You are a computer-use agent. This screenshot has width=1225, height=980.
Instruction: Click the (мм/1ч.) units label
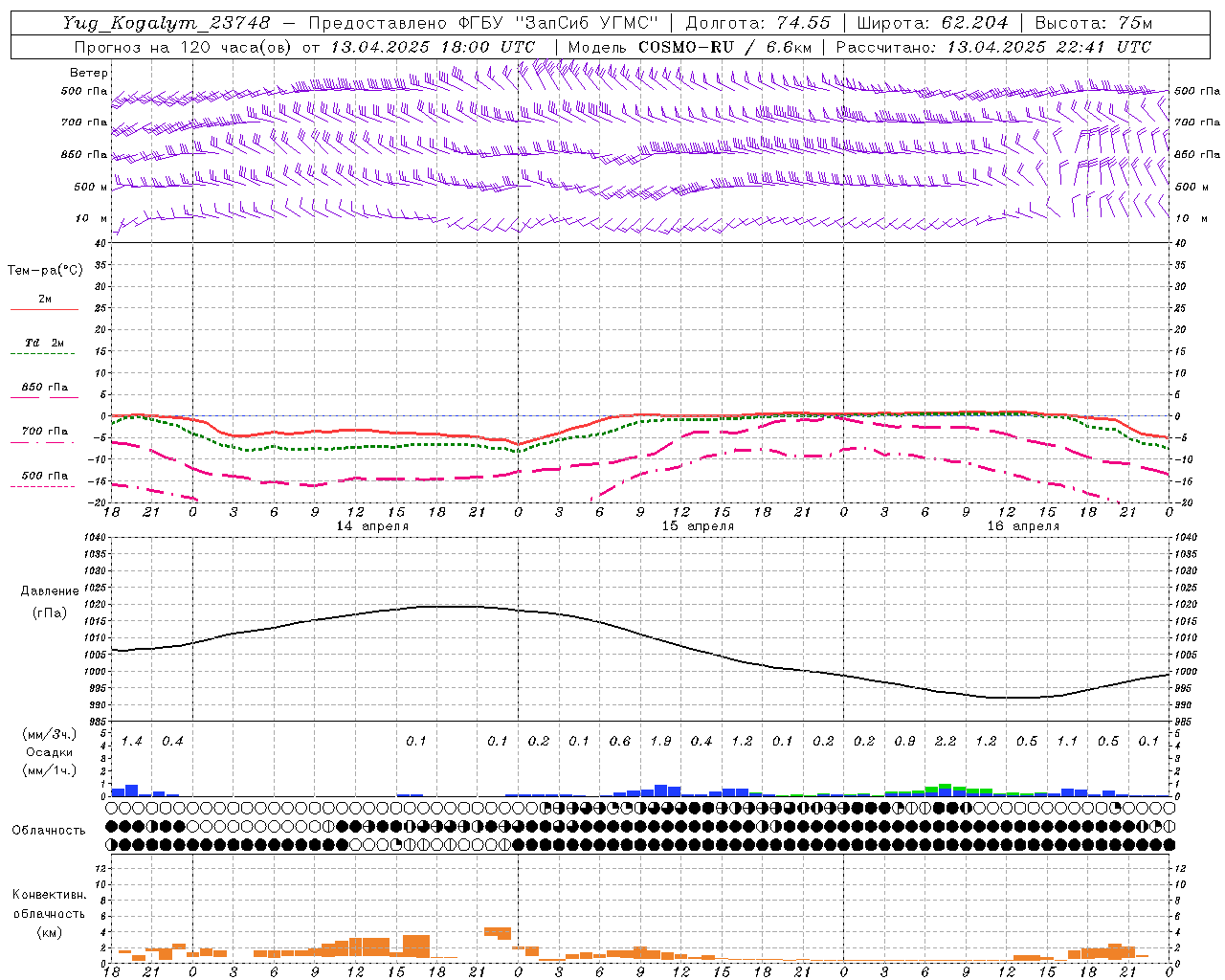coord(49,770)
